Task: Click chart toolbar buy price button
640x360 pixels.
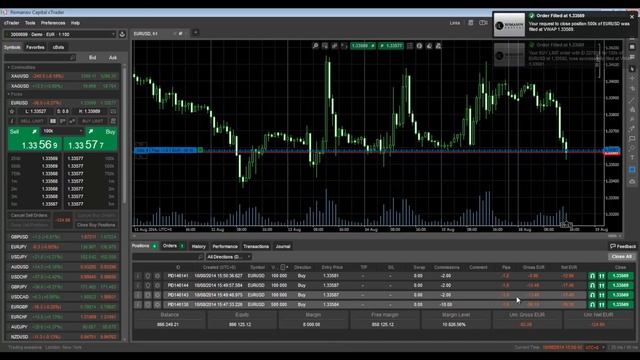Action: (391, 46)
